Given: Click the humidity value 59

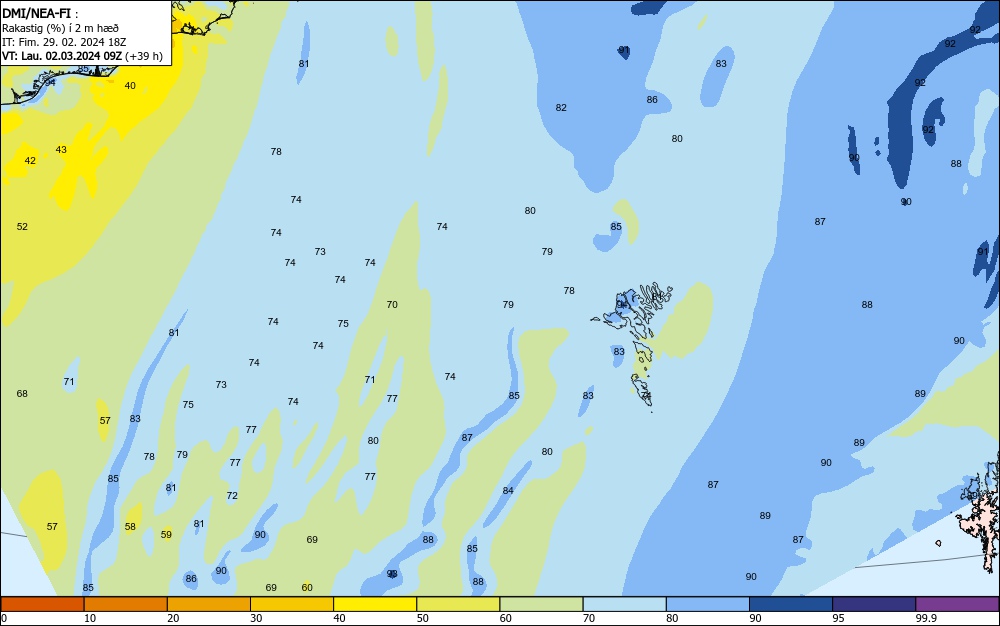Looking at the screenshot, I should [166, 535].
